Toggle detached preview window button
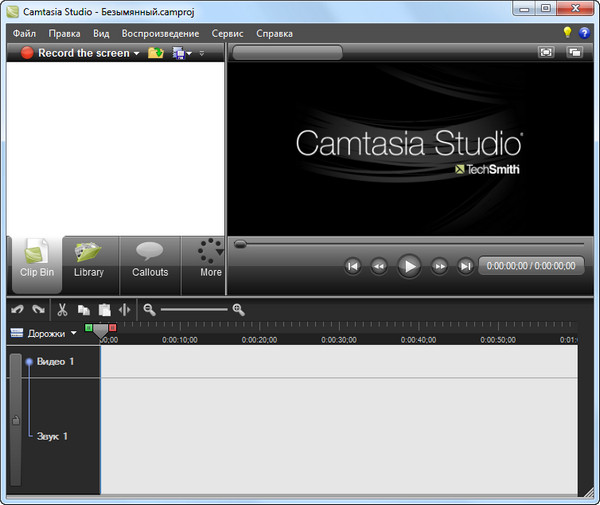 (x=574, y=52)
